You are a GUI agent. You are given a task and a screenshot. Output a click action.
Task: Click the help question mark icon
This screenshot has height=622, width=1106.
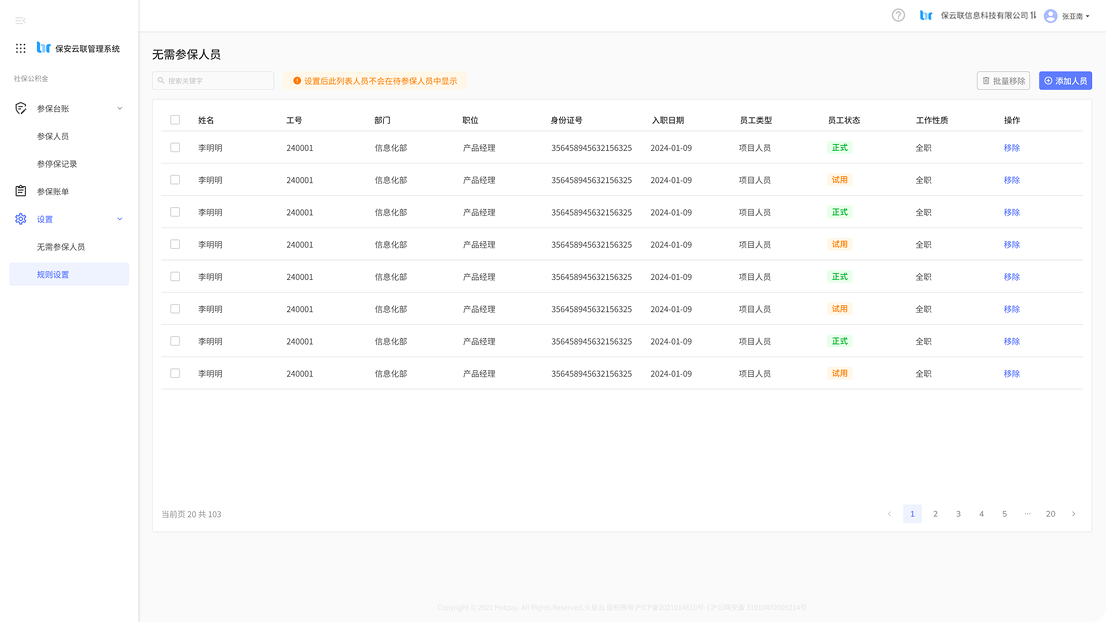(898, 15)
